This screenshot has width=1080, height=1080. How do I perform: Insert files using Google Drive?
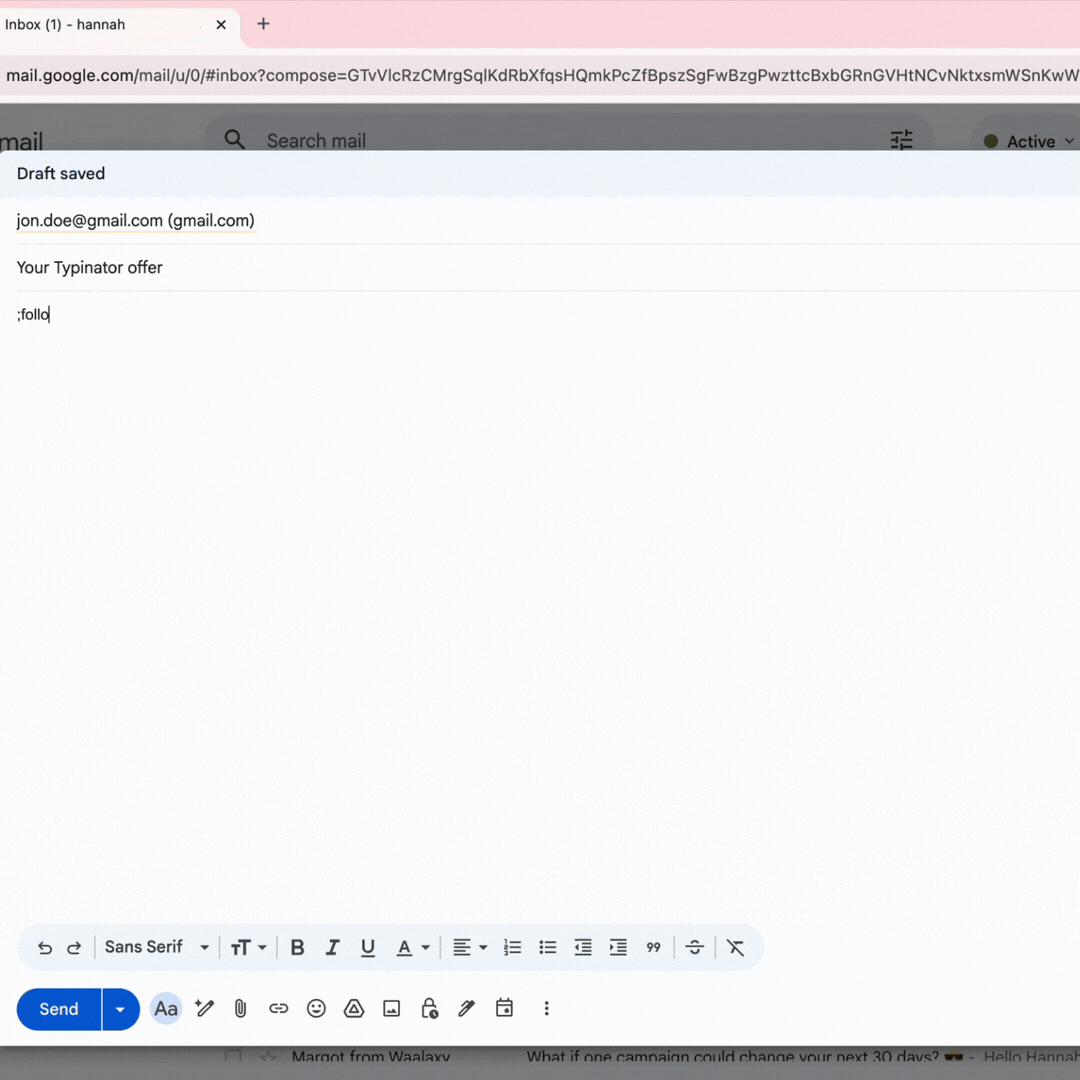tap(354, 1009)
